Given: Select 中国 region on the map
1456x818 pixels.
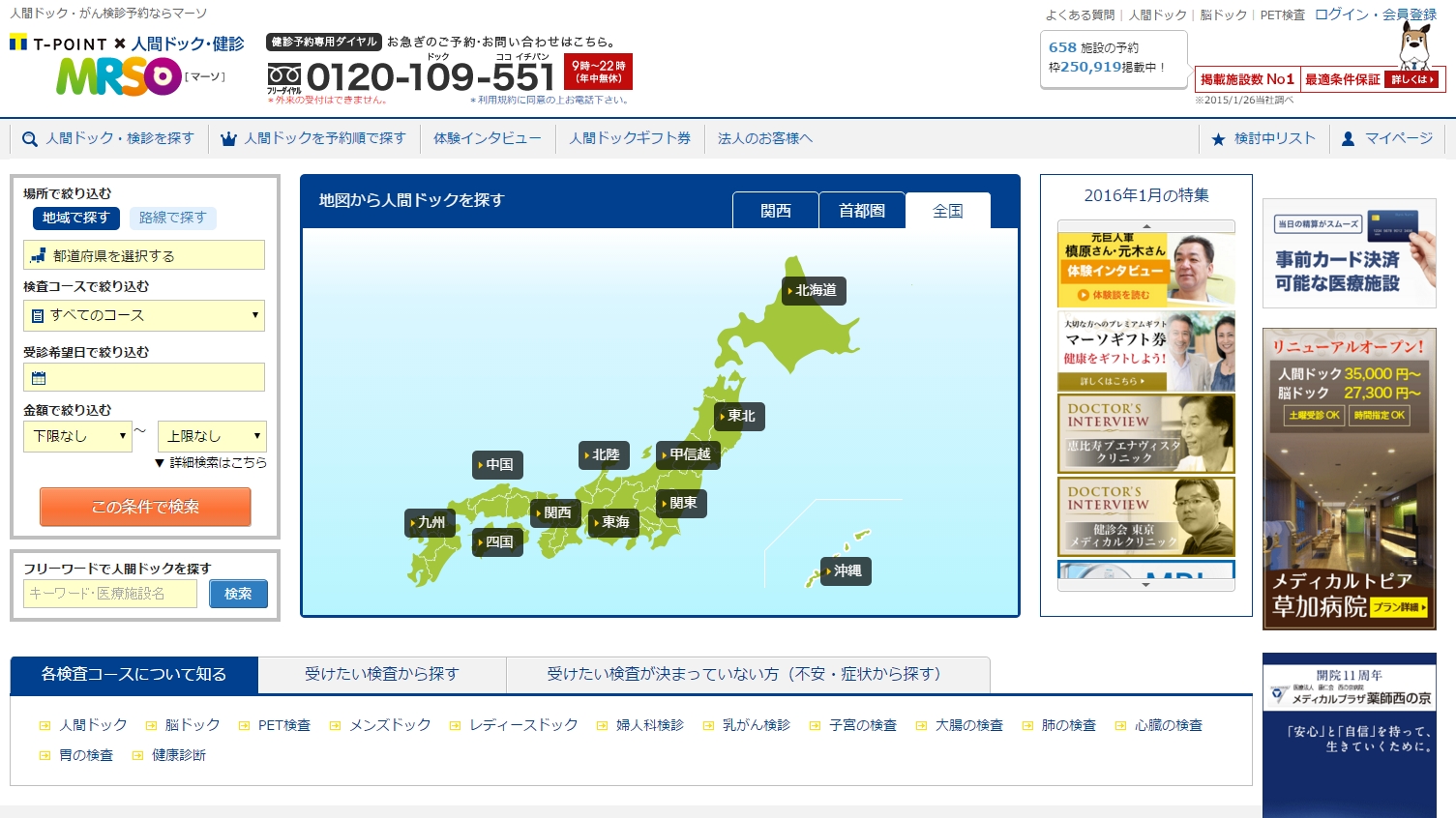Looking at the screenshot, I should click(498, 464).
